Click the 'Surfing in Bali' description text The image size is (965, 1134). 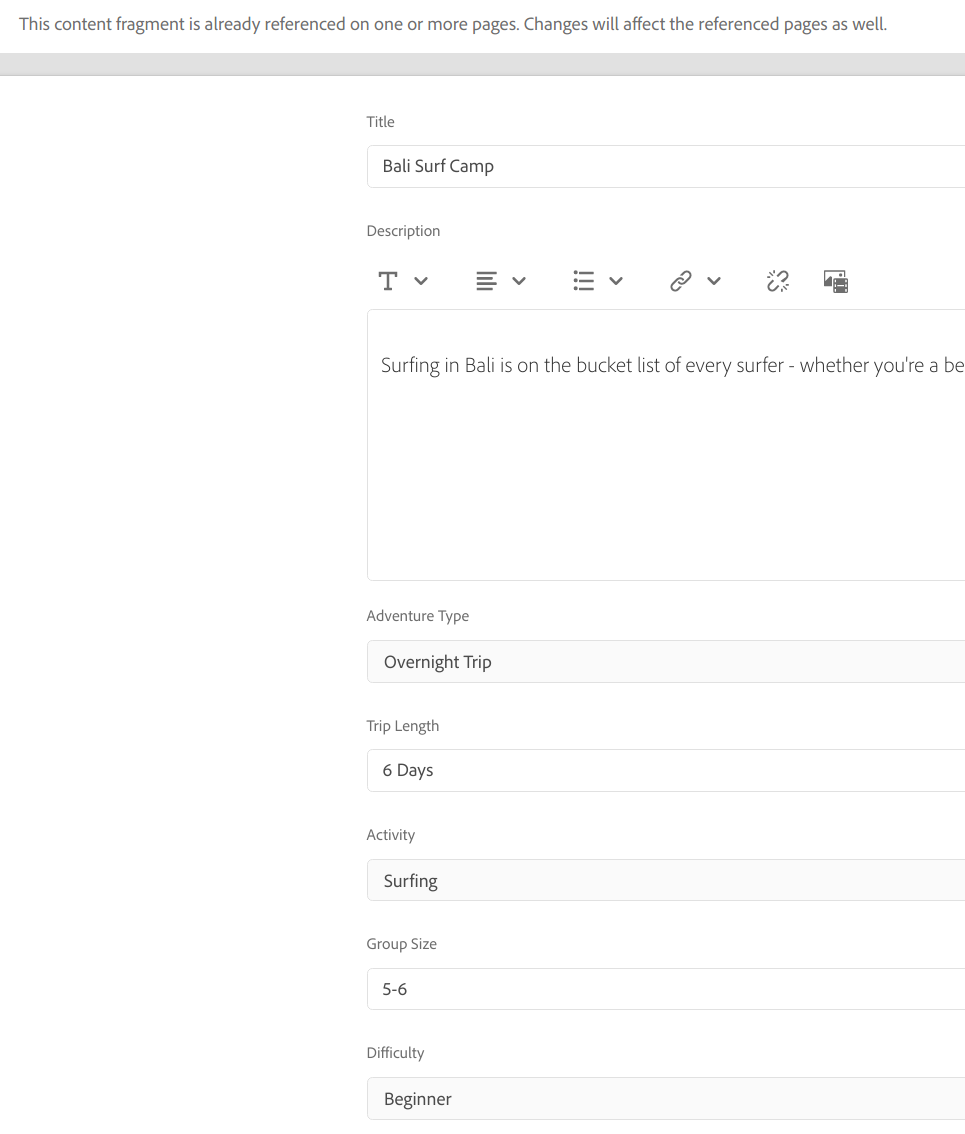[673, 365]
